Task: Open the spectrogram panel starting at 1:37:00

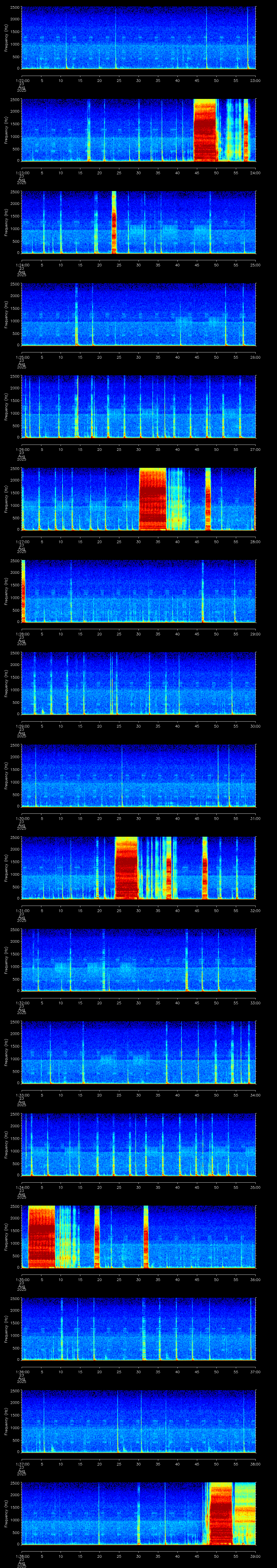Action: tap(139, 1421)
